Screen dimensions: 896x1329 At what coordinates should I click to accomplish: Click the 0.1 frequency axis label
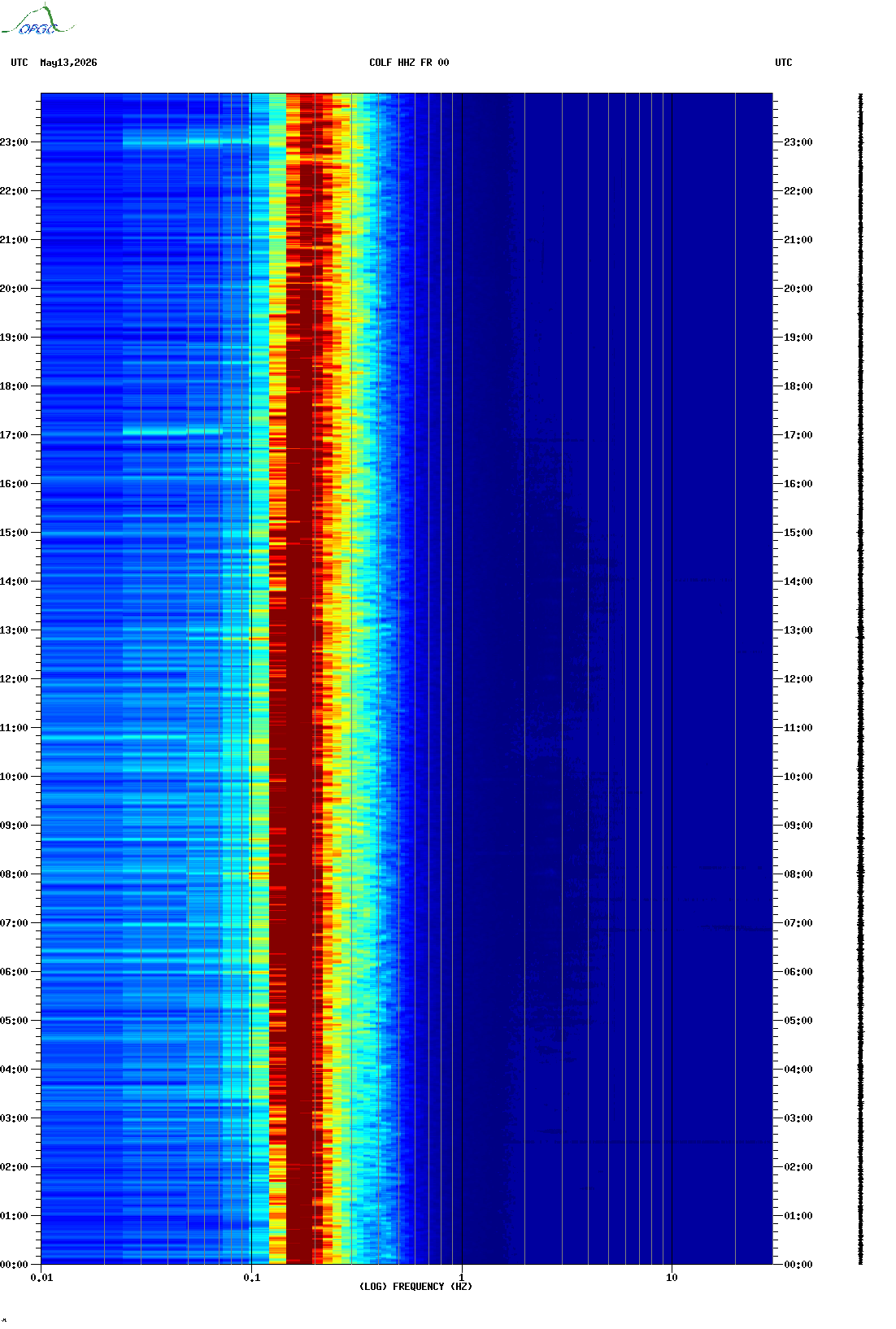pyautogui.click(x=252, y=1278)
